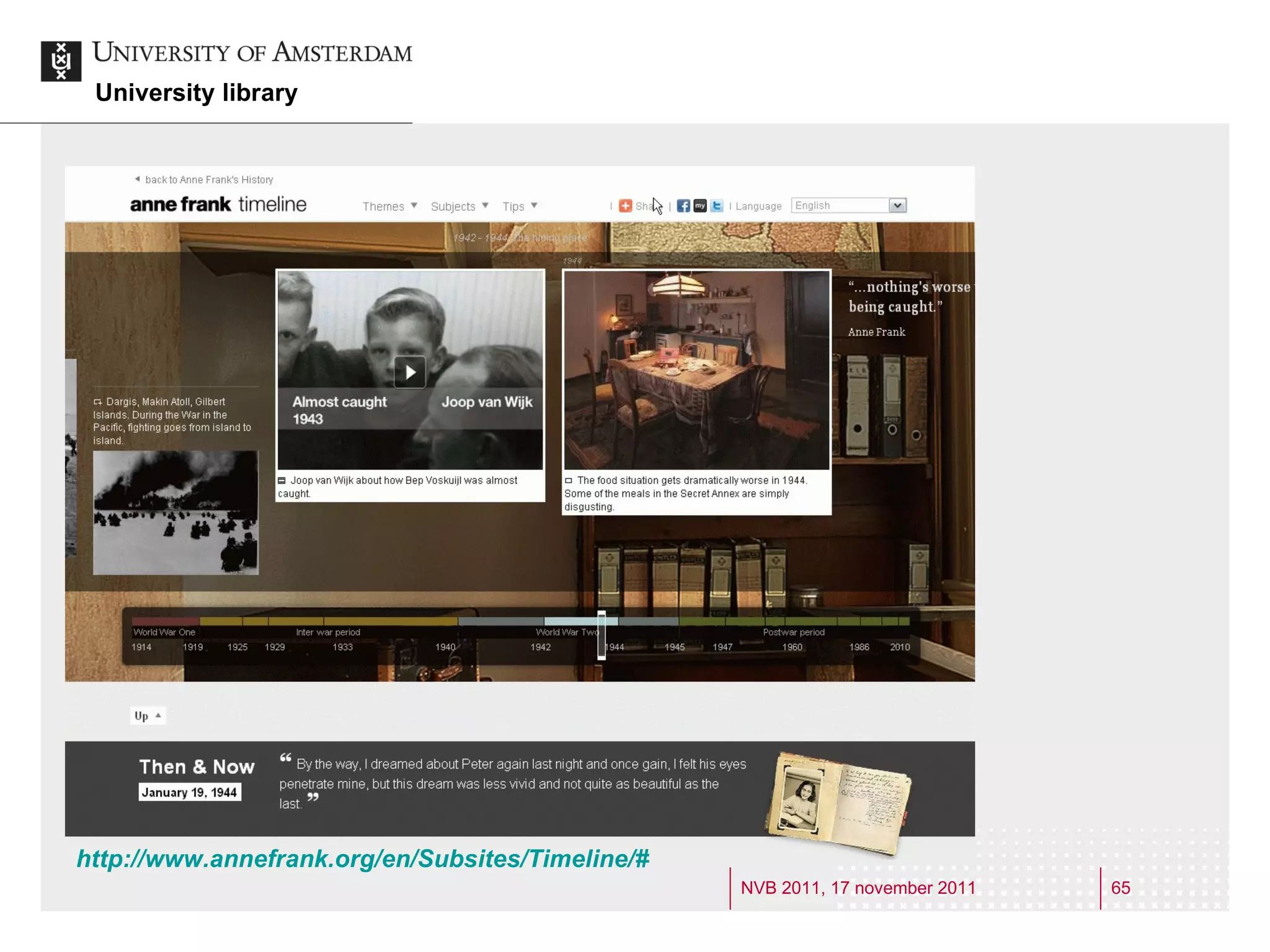
Task: Click the University of Amsterdam crest logo
Action: (x=61, y=61)
